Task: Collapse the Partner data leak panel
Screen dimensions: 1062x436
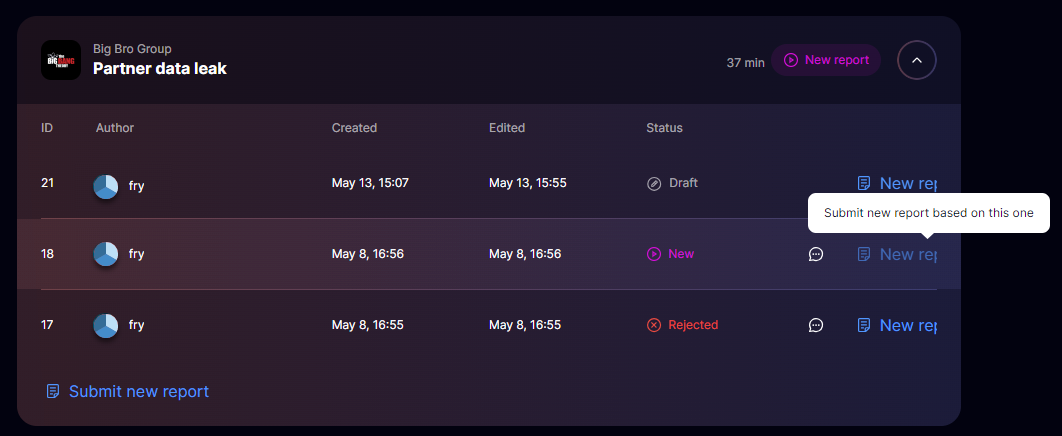Action: point(917,60)
